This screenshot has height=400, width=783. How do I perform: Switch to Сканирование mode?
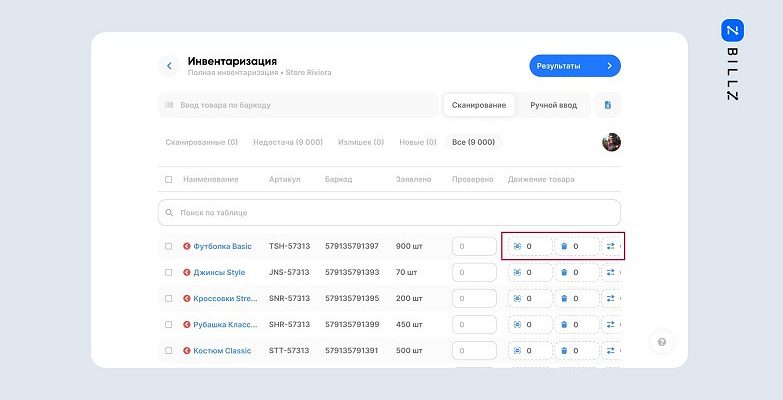coord(479,105)
